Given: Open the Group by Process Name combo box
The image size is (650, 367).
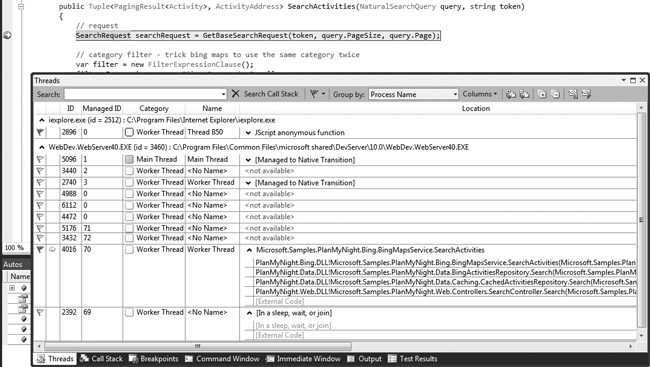Looking at the screenshot, I should (413, 94).
